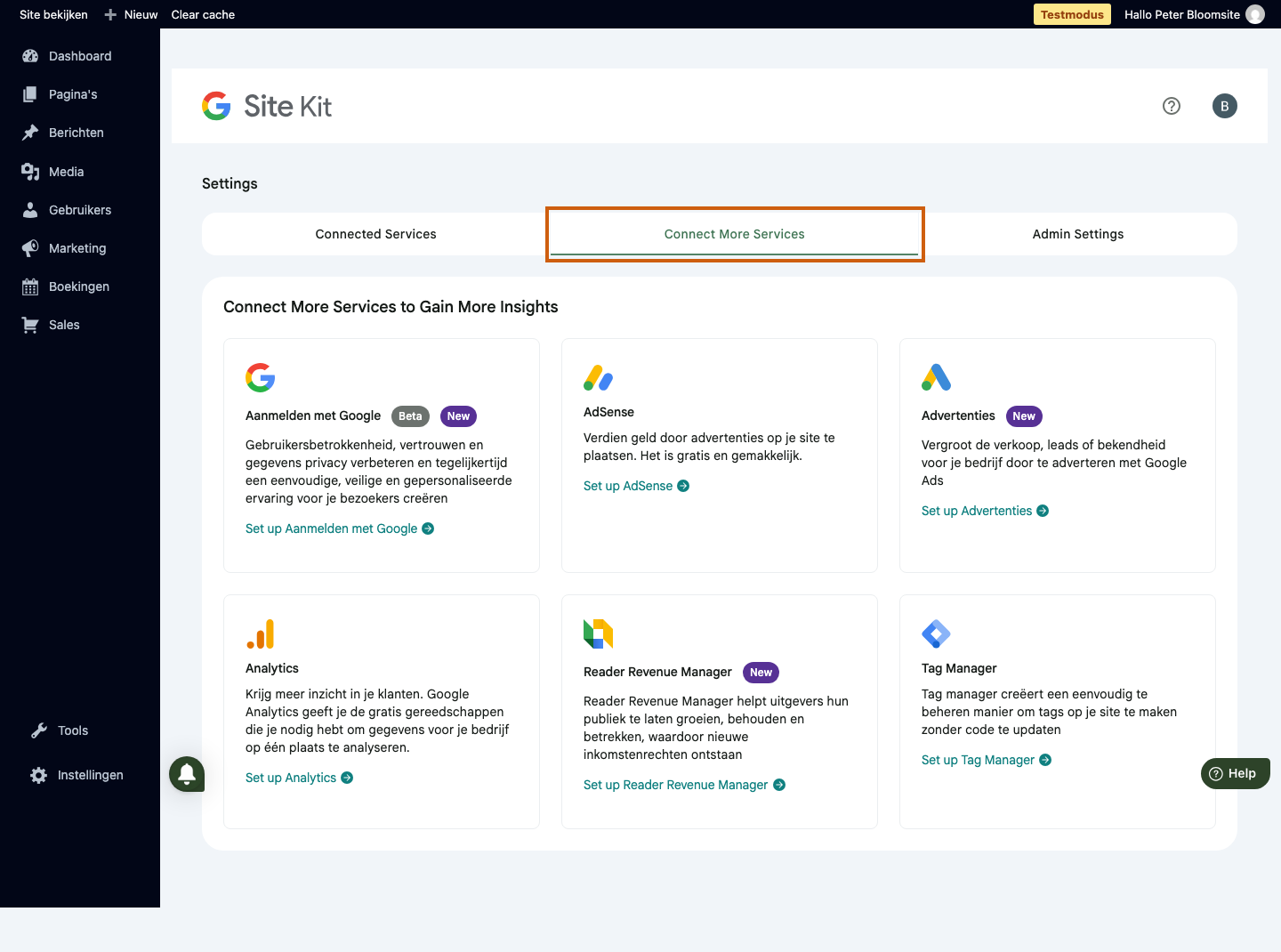Click the Reader Revenue Manager logo
Viewport: 1281px width, 952px height.
(599, 633)
